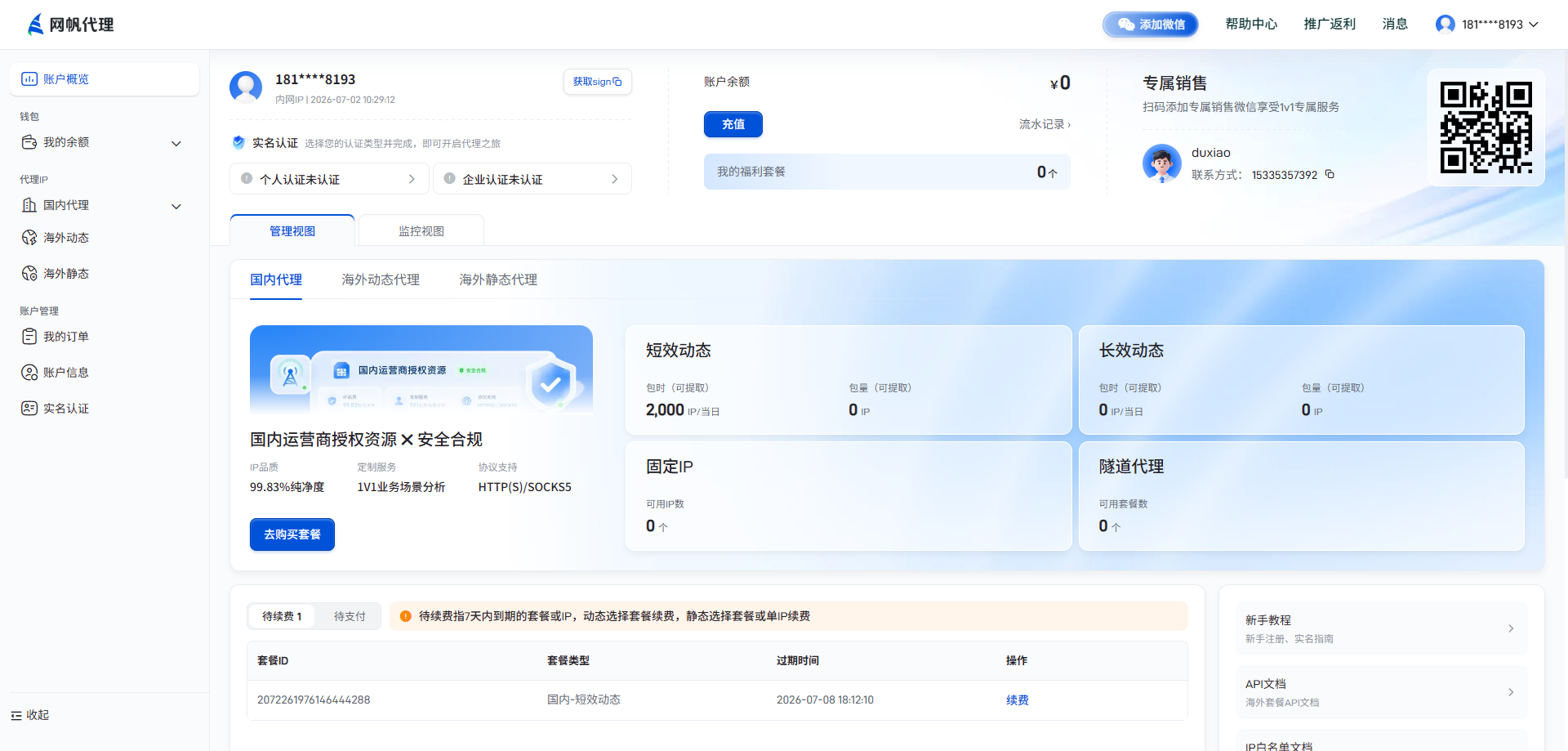The height and width of the screenshot is (751, 1568).
Task: Click 海外静态 in the sidebar
Action: click(x=66, y=274)
